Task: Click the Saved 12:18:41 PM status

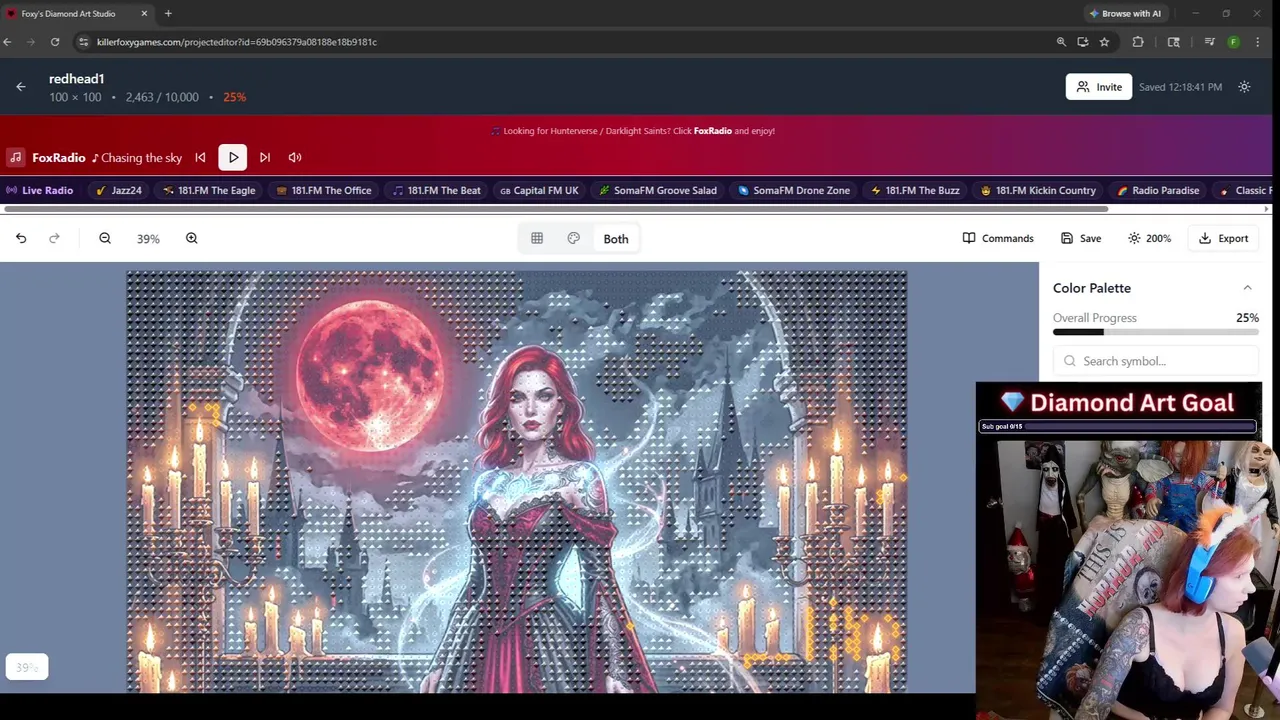Action: 1180,87
